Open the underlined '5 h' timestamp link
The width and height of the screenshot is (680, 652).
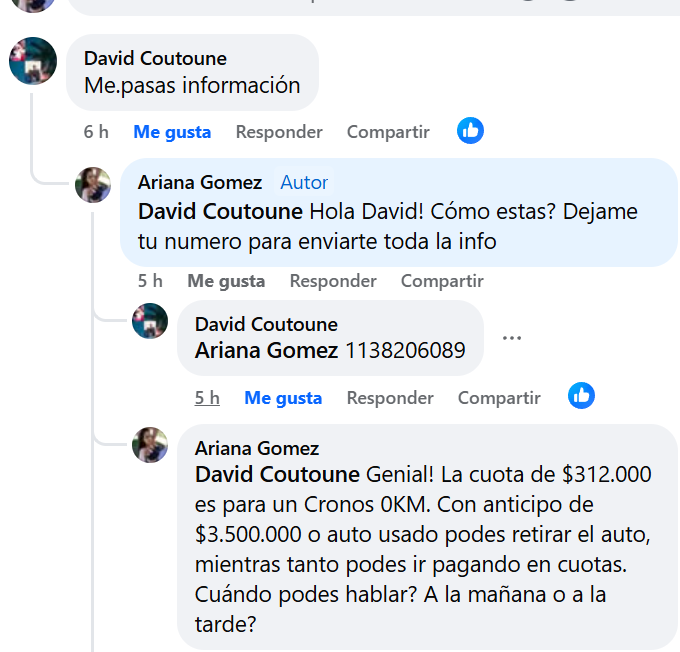tap(207, 398)
